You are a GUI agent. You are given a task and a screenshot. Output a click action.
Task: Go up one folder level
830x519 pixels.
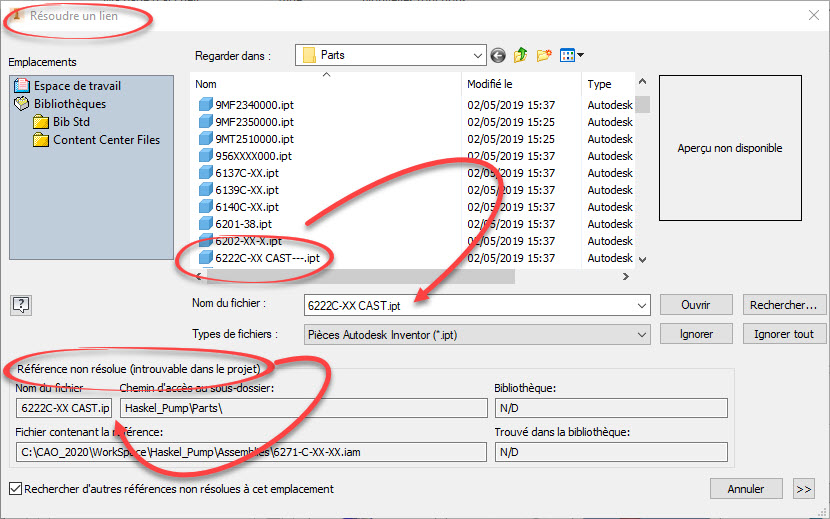[x=521, y=55]
